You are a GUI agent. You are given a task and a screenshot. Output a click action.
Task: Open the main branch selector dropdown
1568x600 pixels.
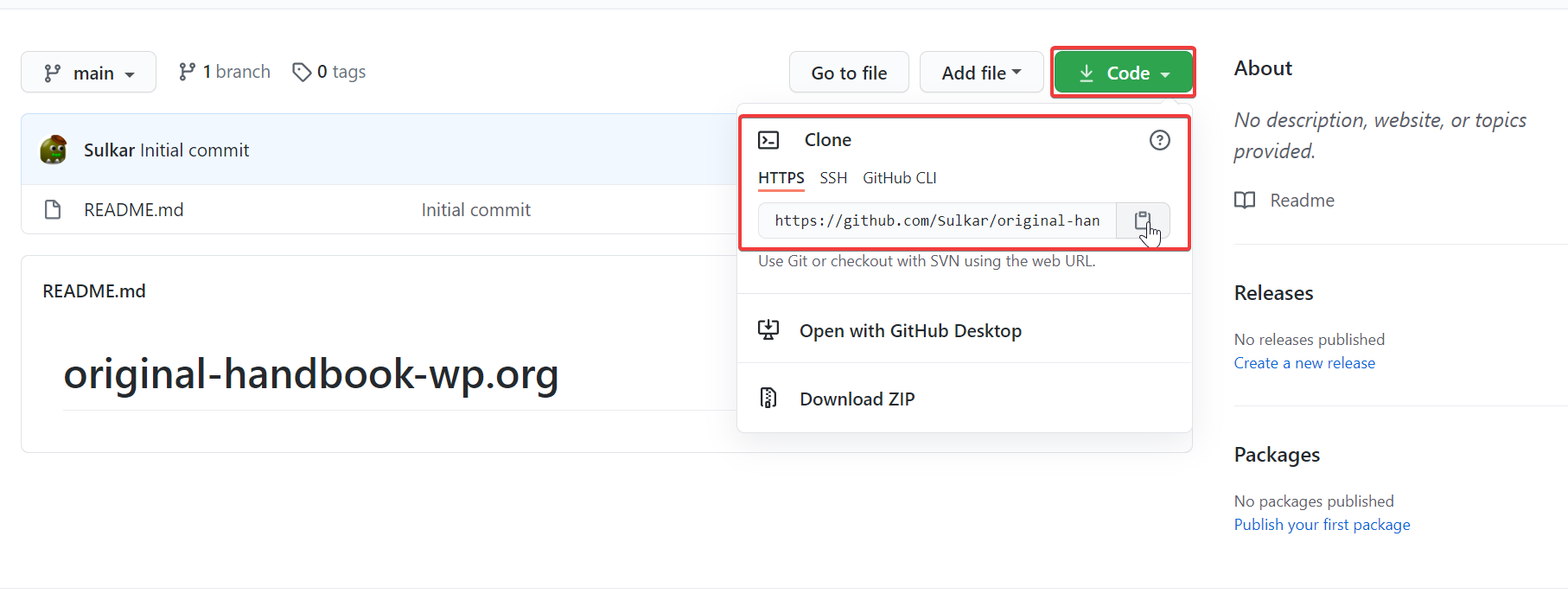pyautogui.click(x=88, y=72)
